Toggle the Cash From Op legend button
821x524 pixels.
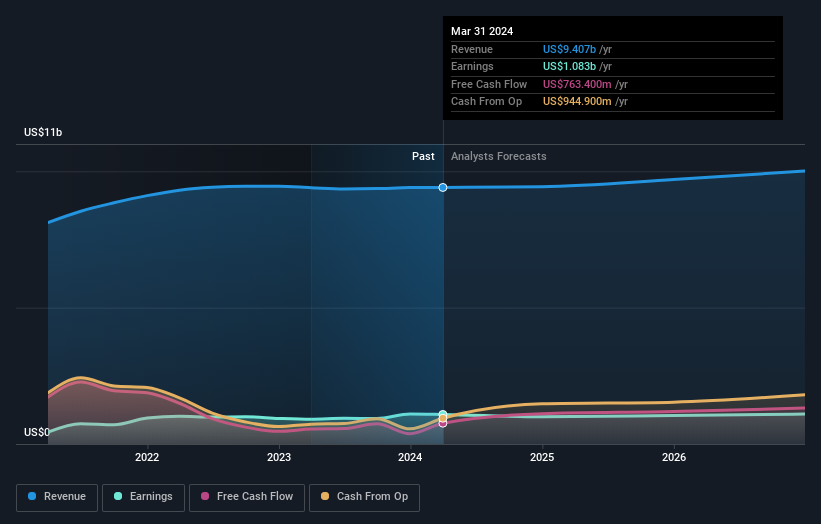click(x=364, y=497)
